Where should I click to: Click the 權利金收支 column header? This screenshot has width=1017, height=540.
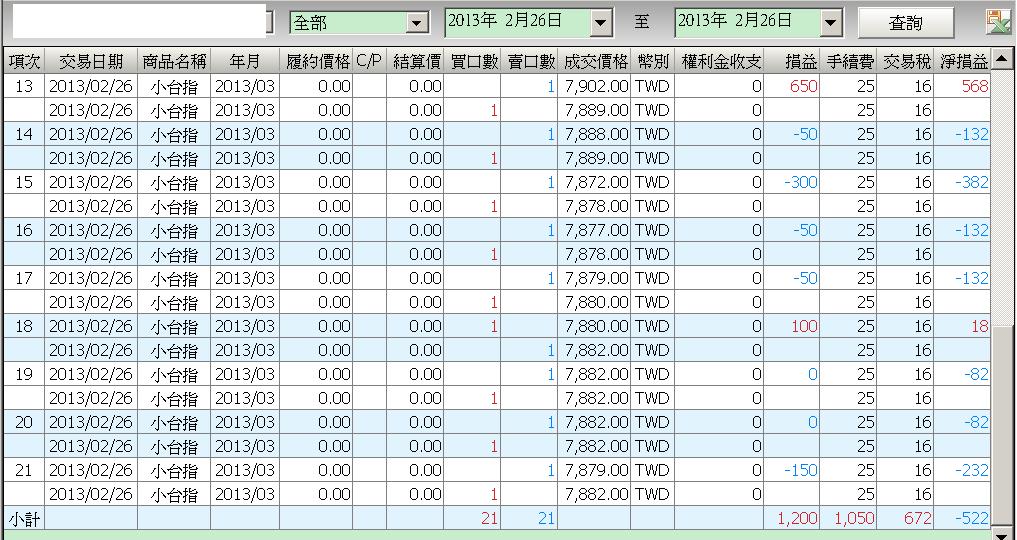click(719, 62)
